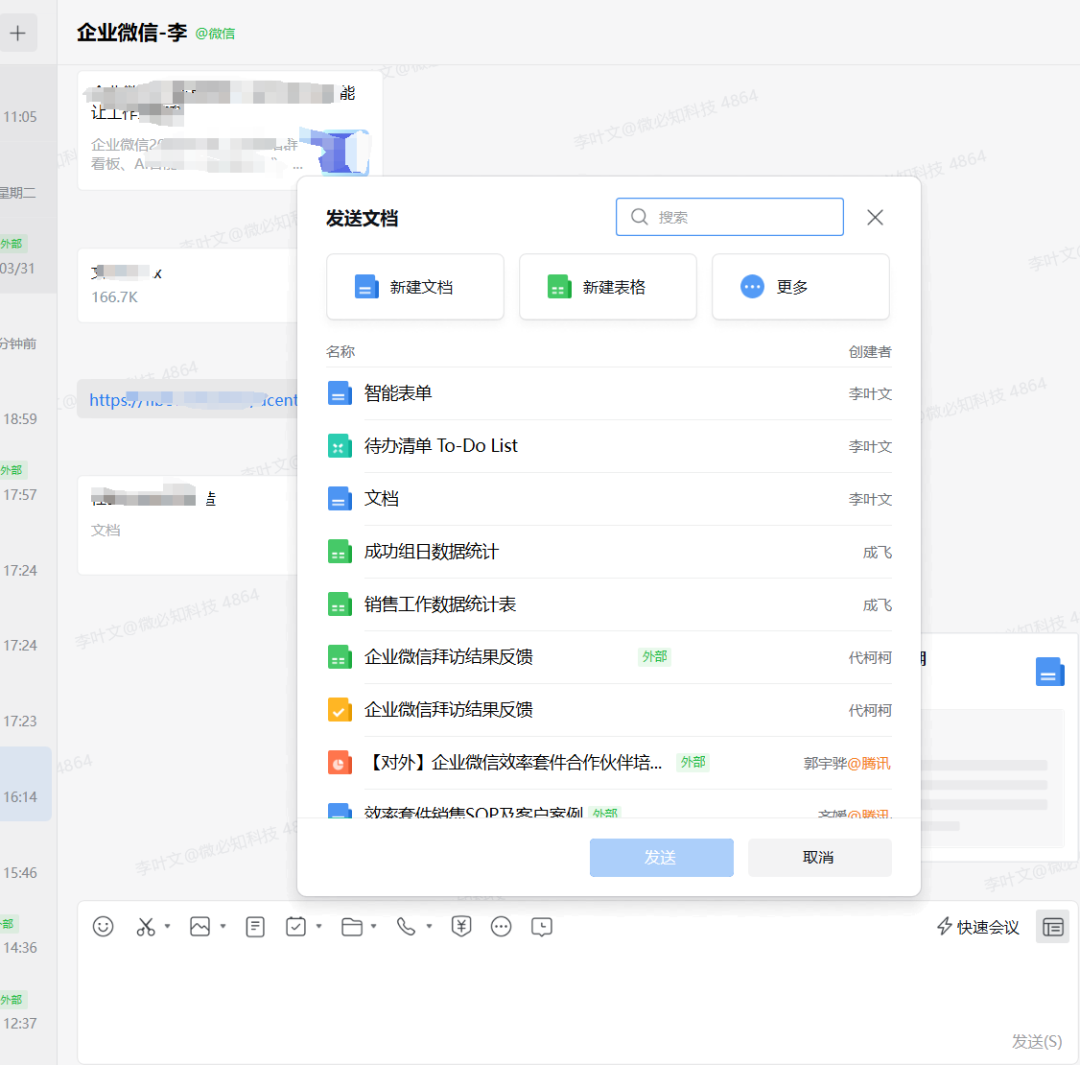Close the 发送文档 dialog

point(875,218)
